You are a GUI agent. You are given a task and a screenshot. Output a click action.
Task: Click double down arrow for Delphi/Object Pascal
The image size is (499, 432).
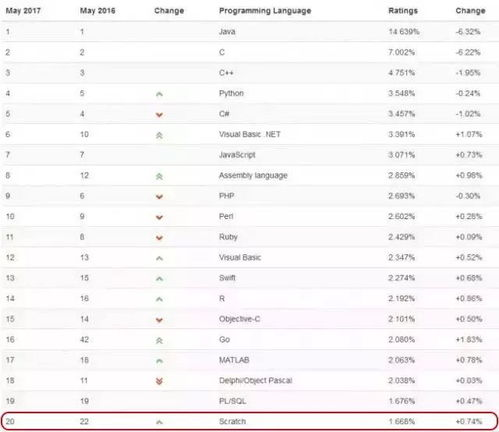click(159, 381)
